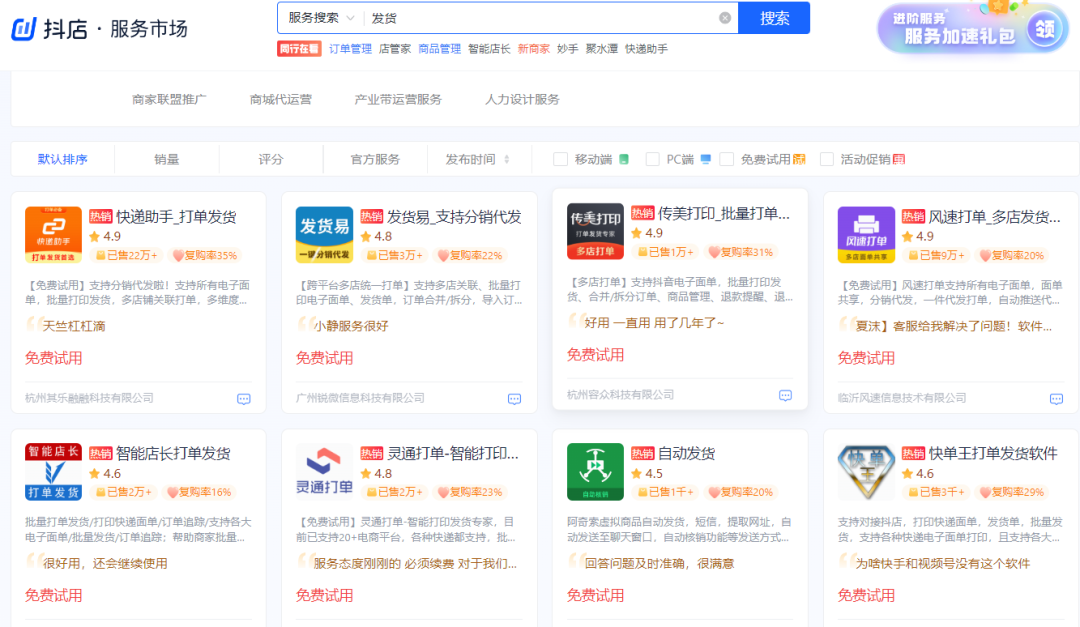Click 免费试用 on 传美打印 card
The width and height of the screenshot is (1080, 627).
pos(595,355)
